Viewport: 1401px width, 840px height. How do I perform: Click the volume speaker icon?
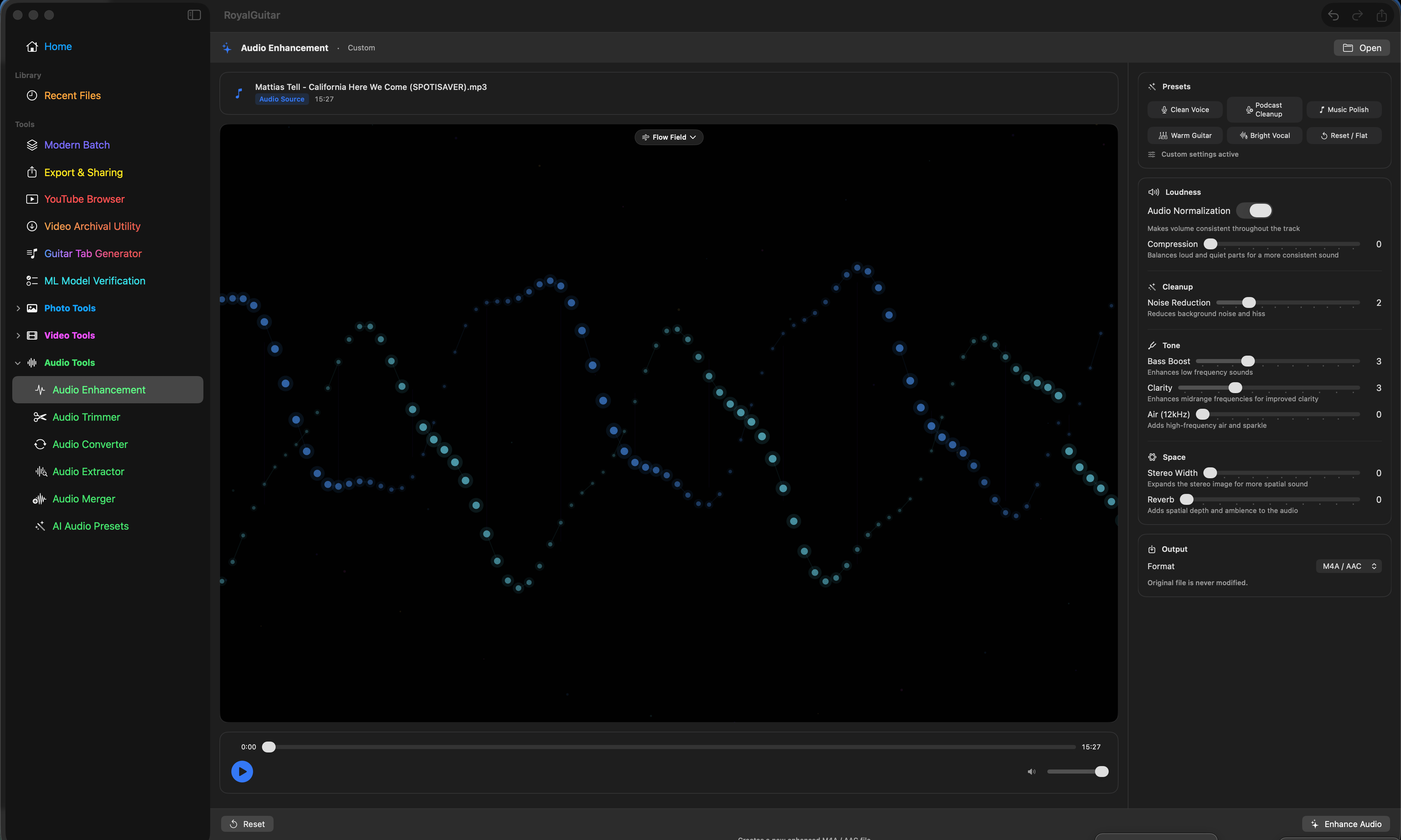pyautogui.click(x=1031, y=772)
